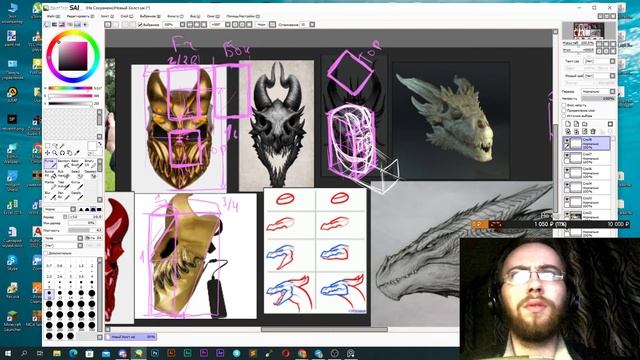Open Windows taskbar search icon
640x360 pixels.
pyautogui.click(x=24, y=353)
